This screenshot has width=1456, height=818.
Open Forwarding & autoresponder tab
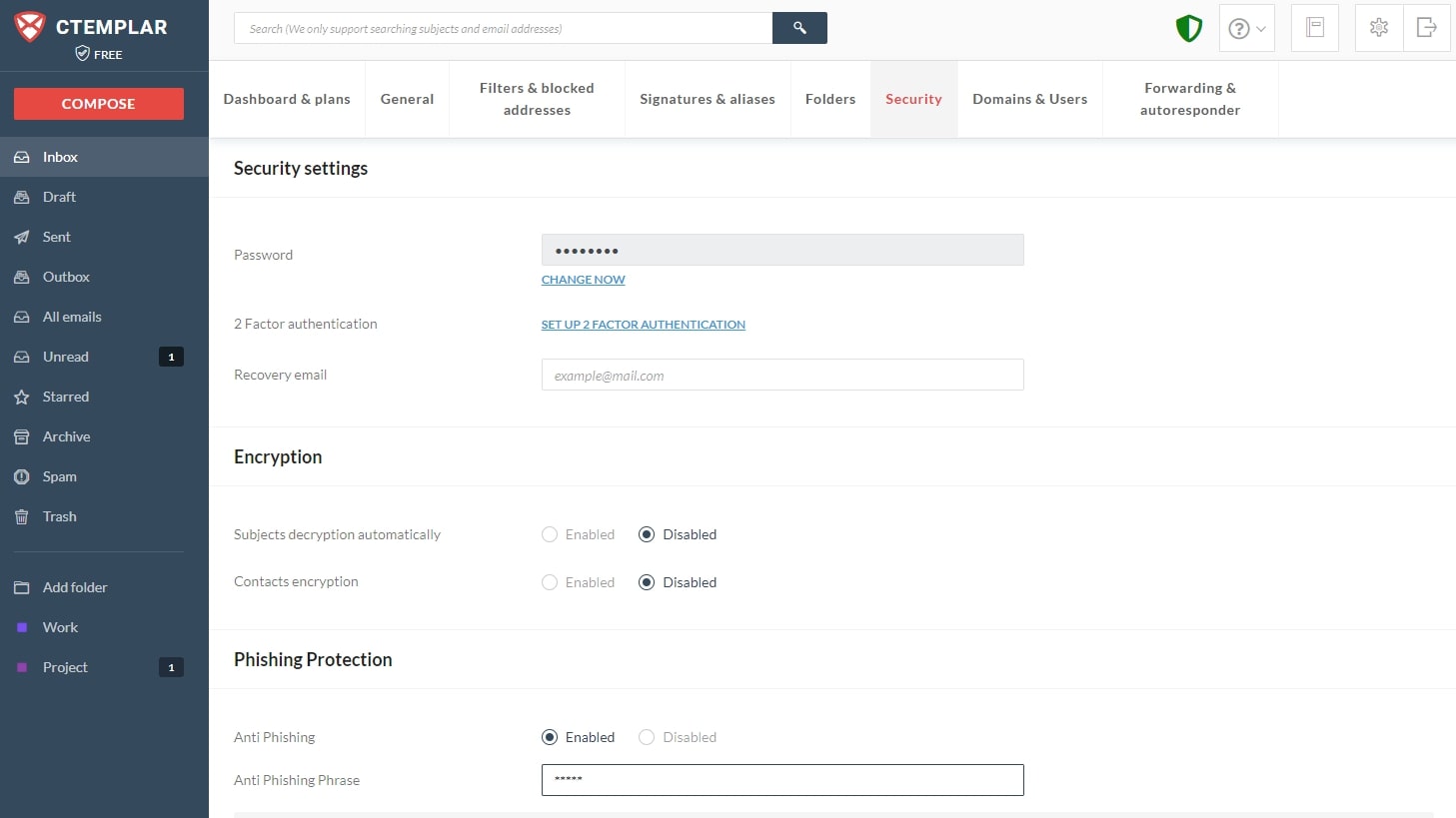[1190, 99]
